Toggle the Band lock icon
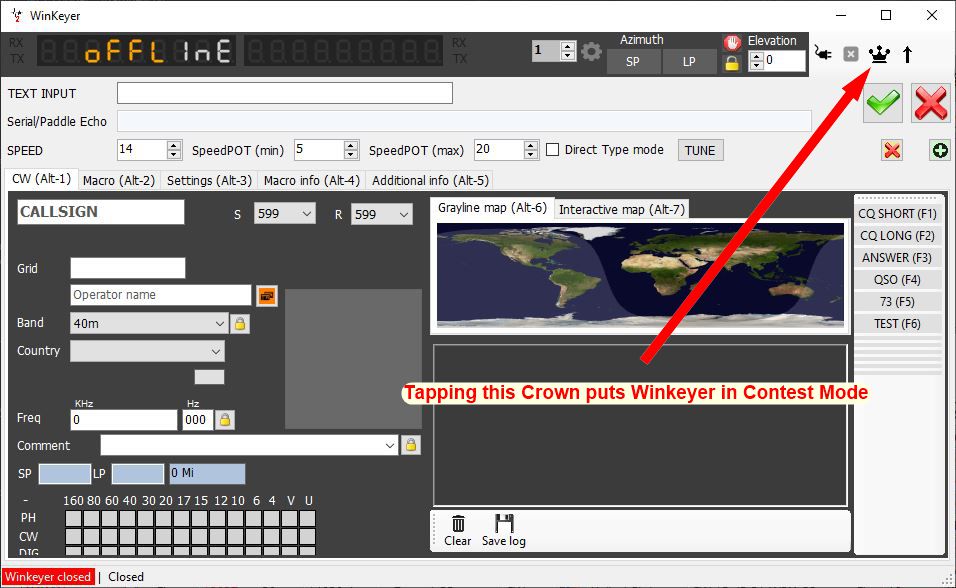 240,324
